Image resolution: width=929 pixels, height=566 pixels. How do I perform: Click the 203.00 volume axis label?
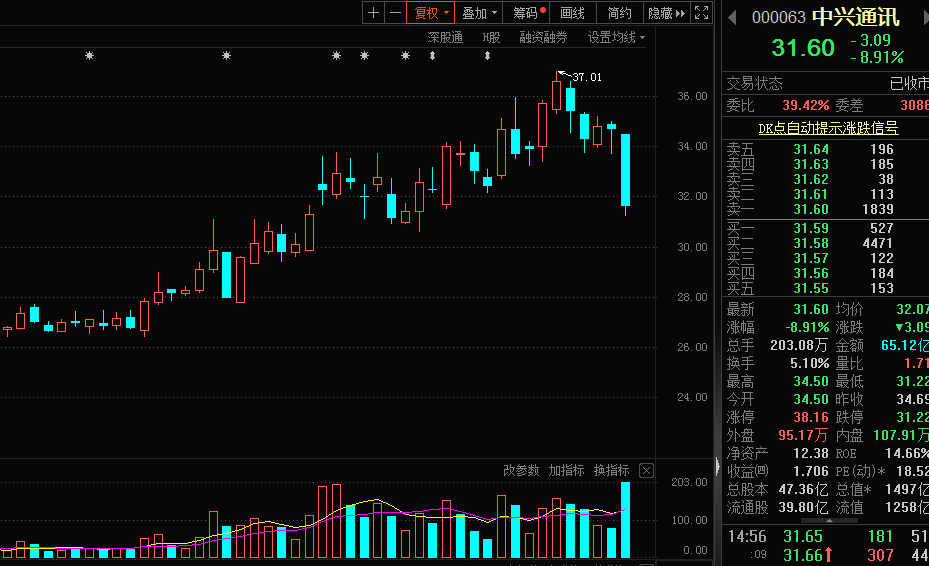point(689,482)
